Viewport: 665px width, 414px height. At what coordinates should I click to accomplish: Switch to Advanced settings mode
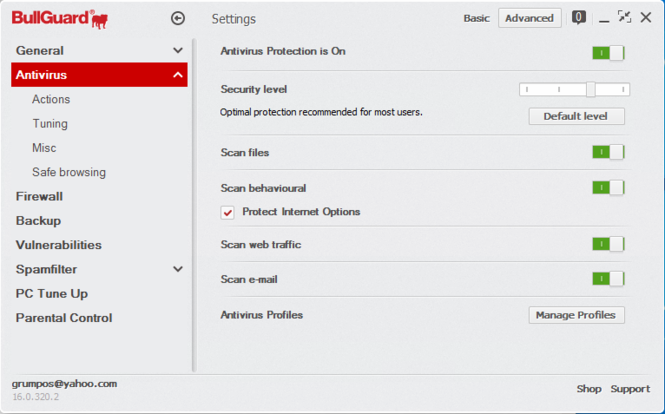point(530,18)
